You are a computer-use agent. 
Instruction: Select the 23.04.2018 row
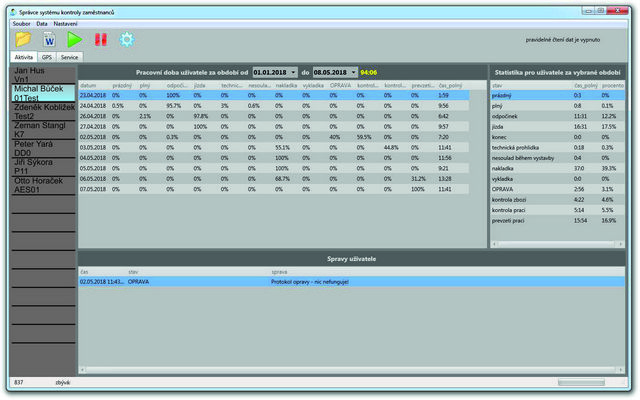tap(273, 95)
